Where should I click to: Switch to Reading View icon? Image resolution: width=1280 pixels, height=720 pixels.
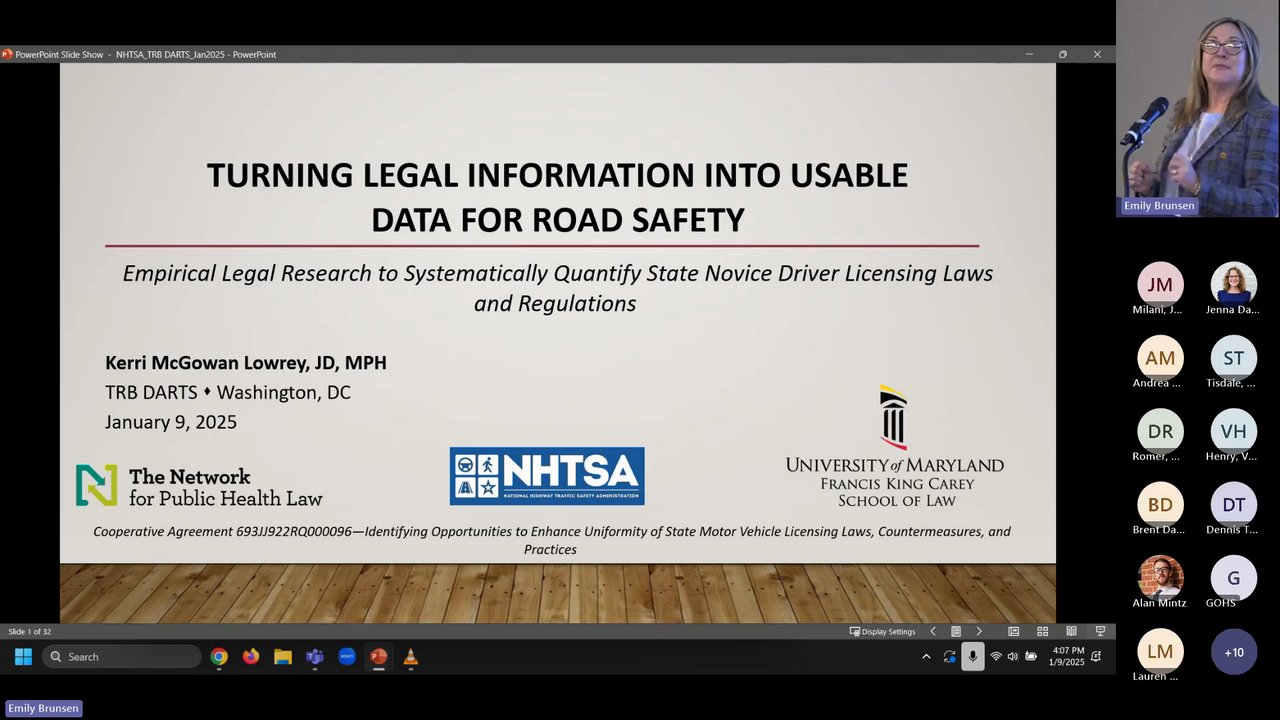pyautogui.click(x=1071, y=631)
